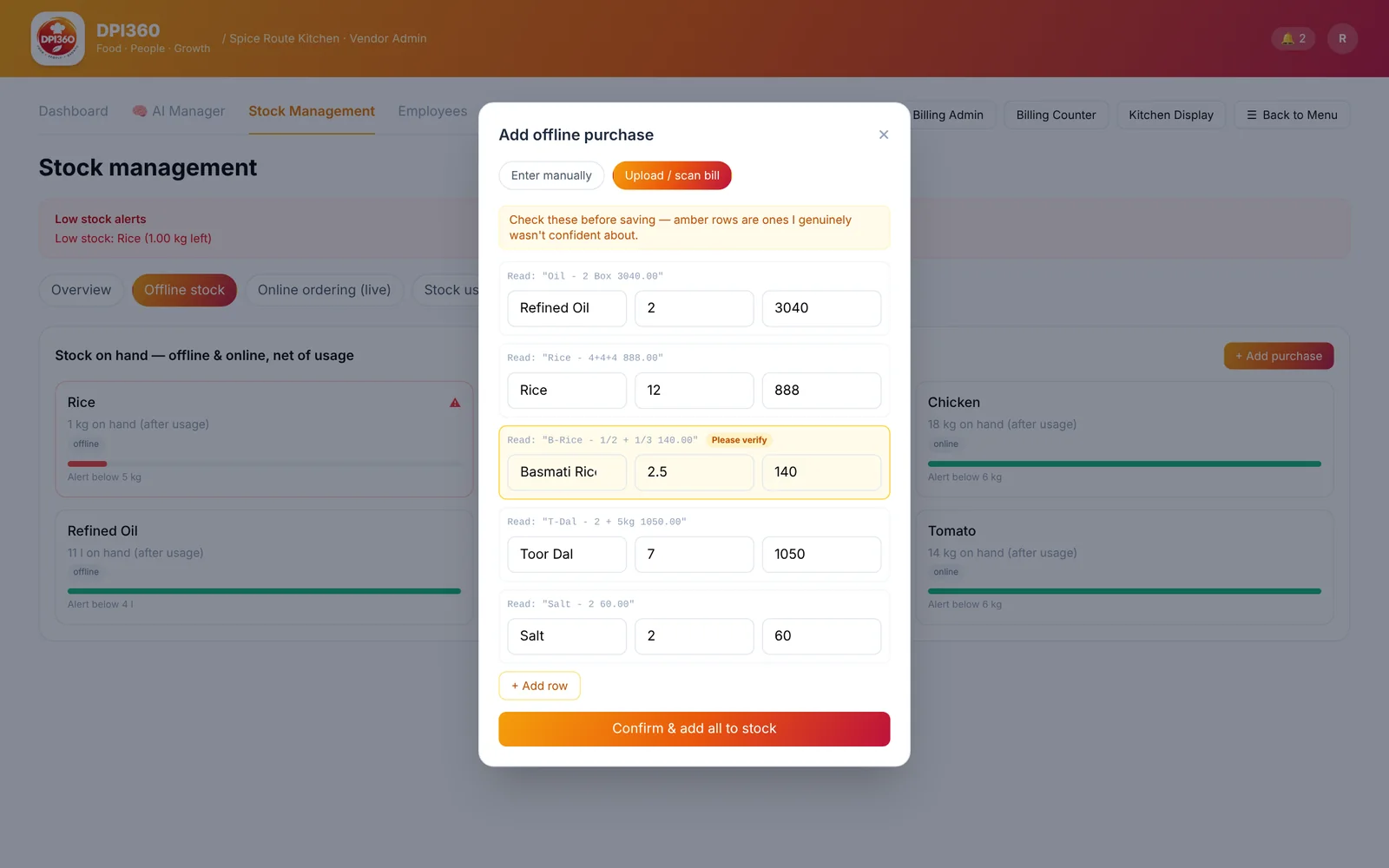1389x868 pixels.
Task: Click the price field showing 140
Action: coord(821,472)
